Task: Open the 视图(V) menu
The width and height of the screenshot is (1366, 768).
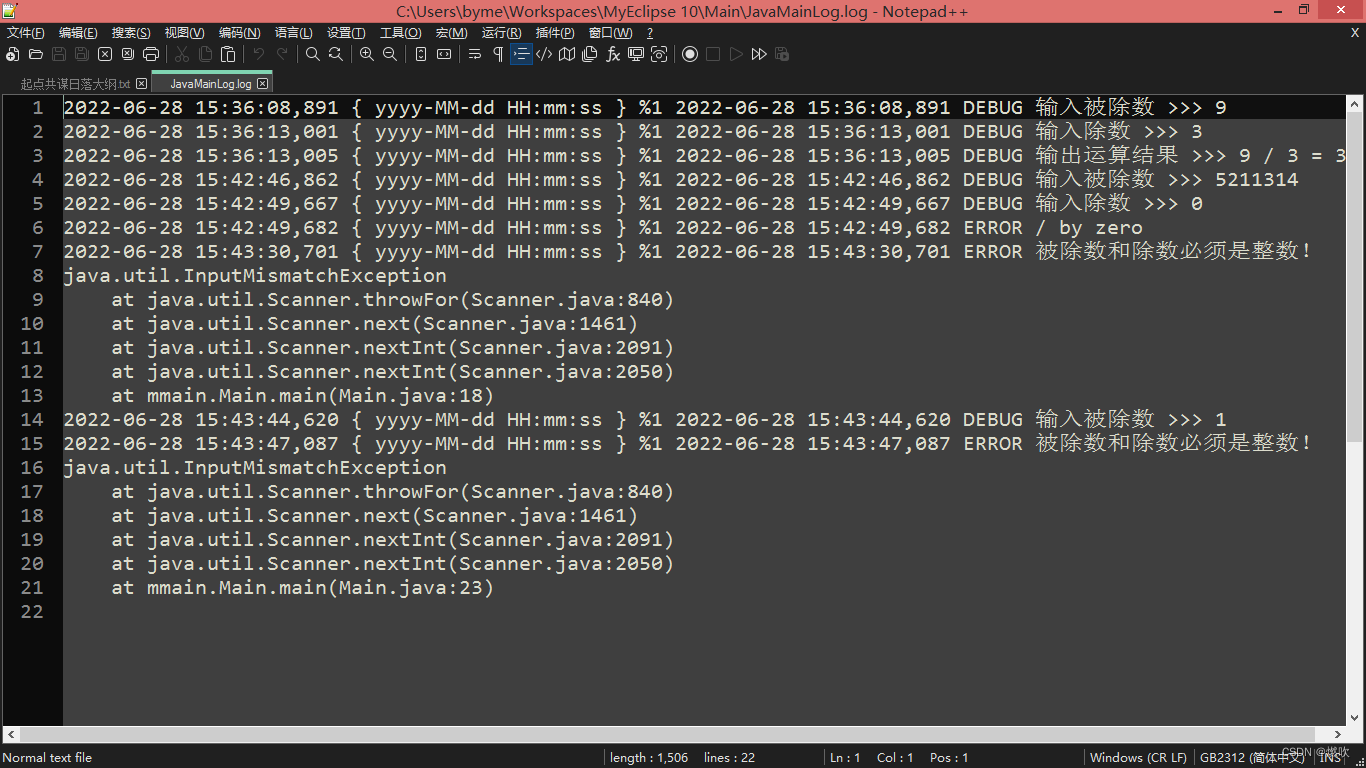Action: coord(185,33)
